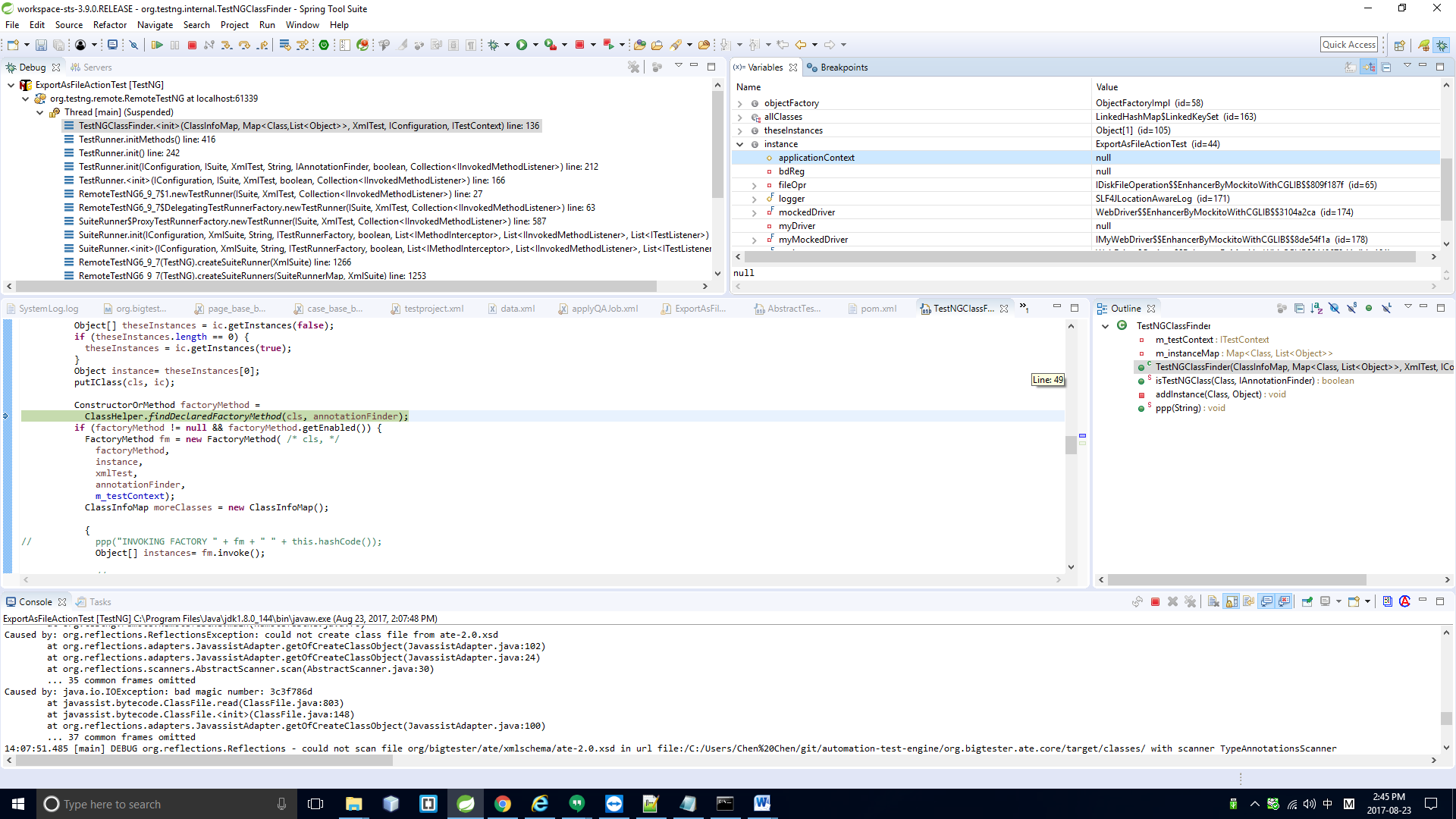Open the File menu
Image resolution: width=1456 pixels, height=819 pixels.
point(12,25)
